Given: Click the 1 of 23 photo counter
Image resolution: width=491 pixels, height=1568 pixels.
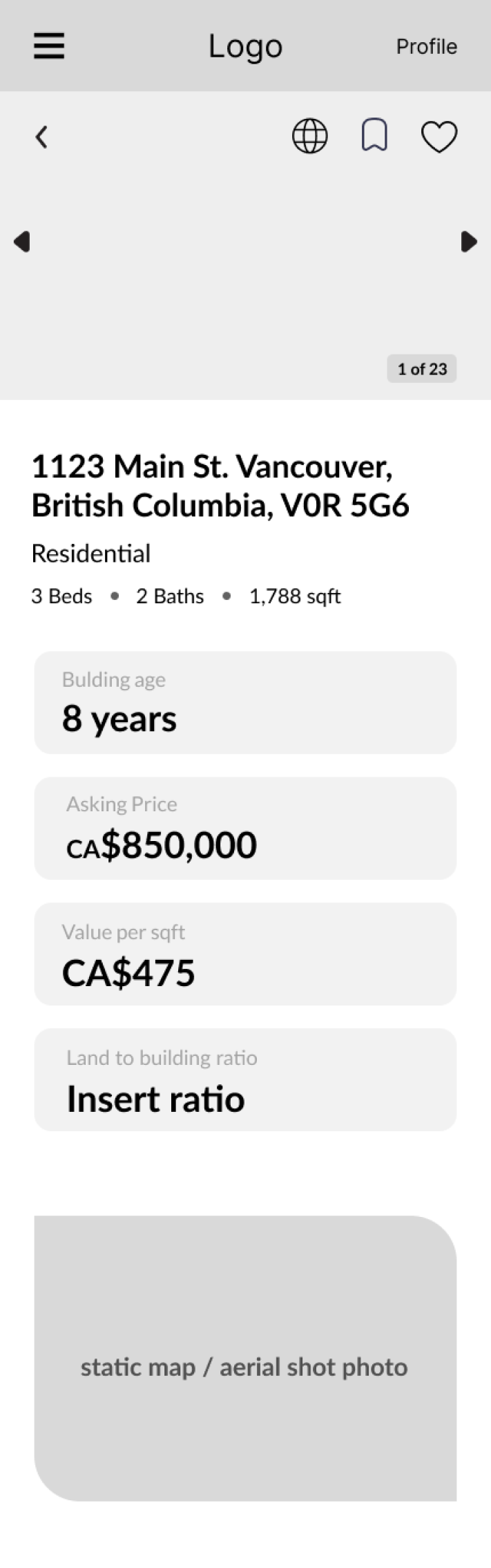Looking at the screenshot, I should click(x=422, y=369).
